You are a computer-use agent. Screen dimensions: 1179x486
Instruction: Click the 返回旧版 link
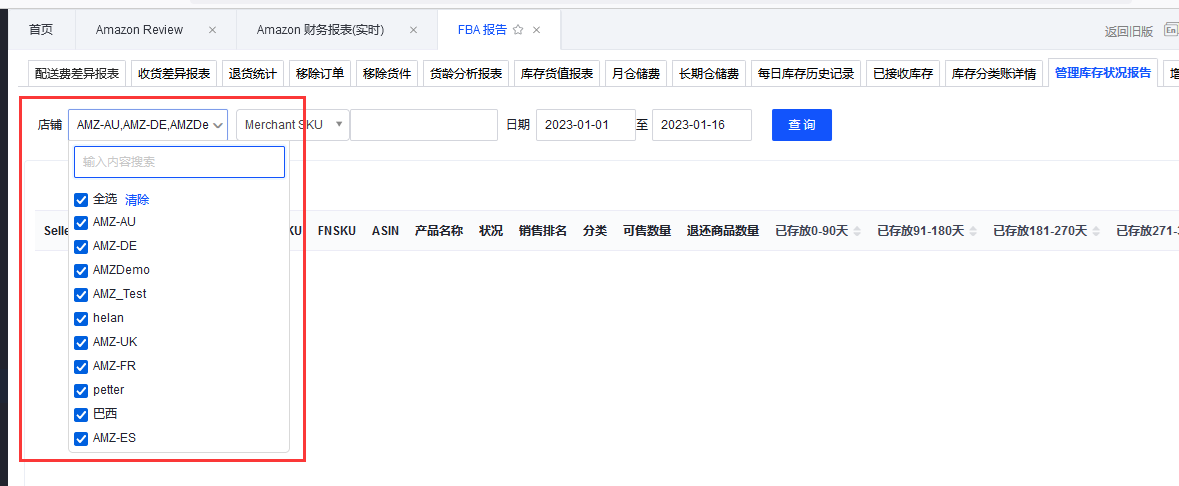[x=1129, y=31]
